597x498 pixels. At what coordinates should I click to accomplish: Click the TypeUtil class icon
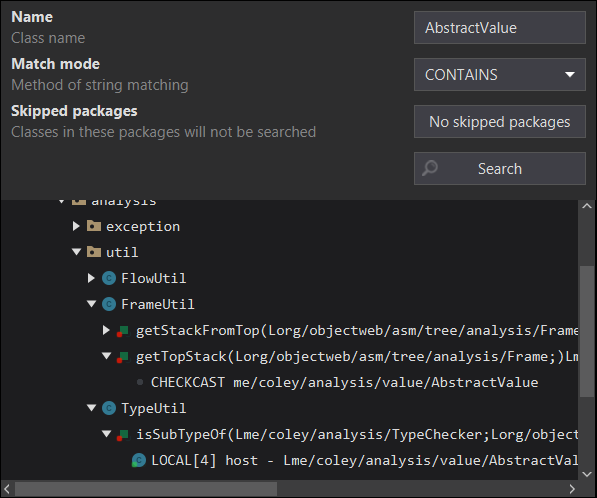(109, 408)
